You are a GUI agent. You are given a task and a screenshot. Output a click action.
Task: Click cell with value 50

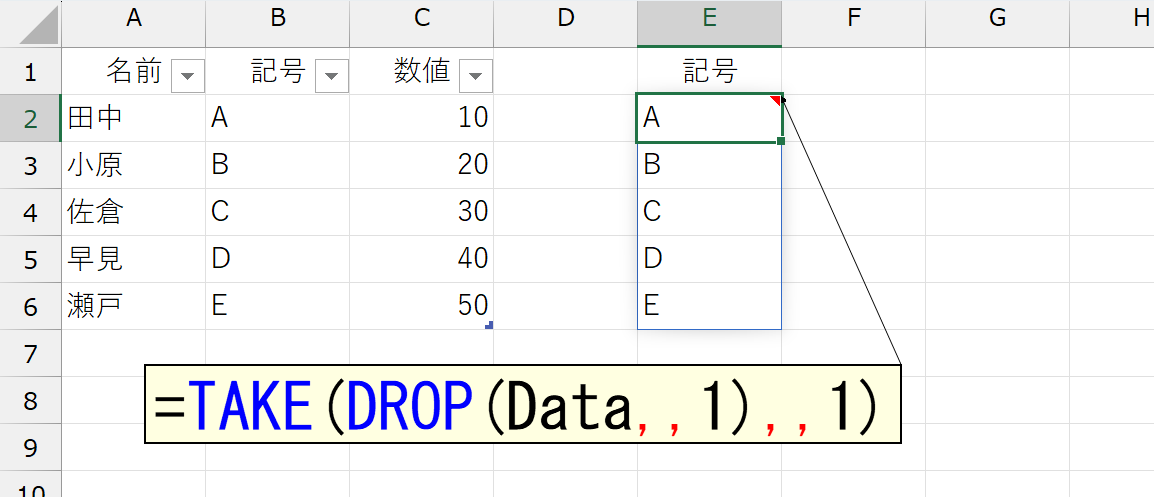[x=422, y=307]
